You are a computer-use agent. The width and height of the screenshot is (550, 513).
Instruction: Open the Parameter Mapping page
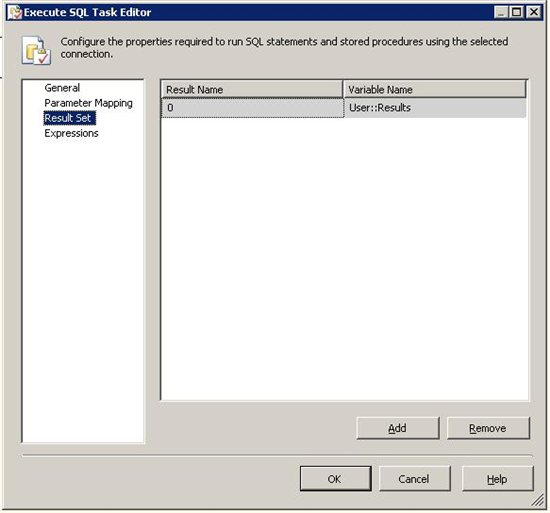click(88, 103)
